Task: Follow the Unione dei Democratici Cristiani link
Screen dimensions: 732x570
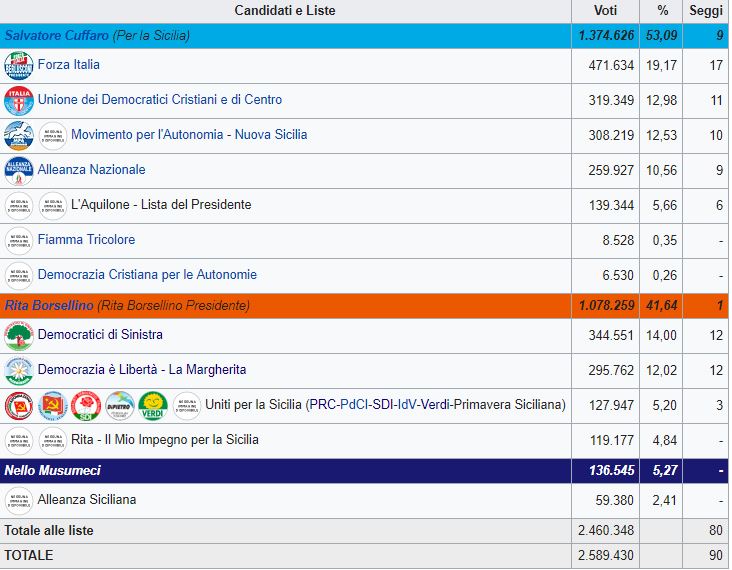Action: pyautogui.click(x=160, y=100)
